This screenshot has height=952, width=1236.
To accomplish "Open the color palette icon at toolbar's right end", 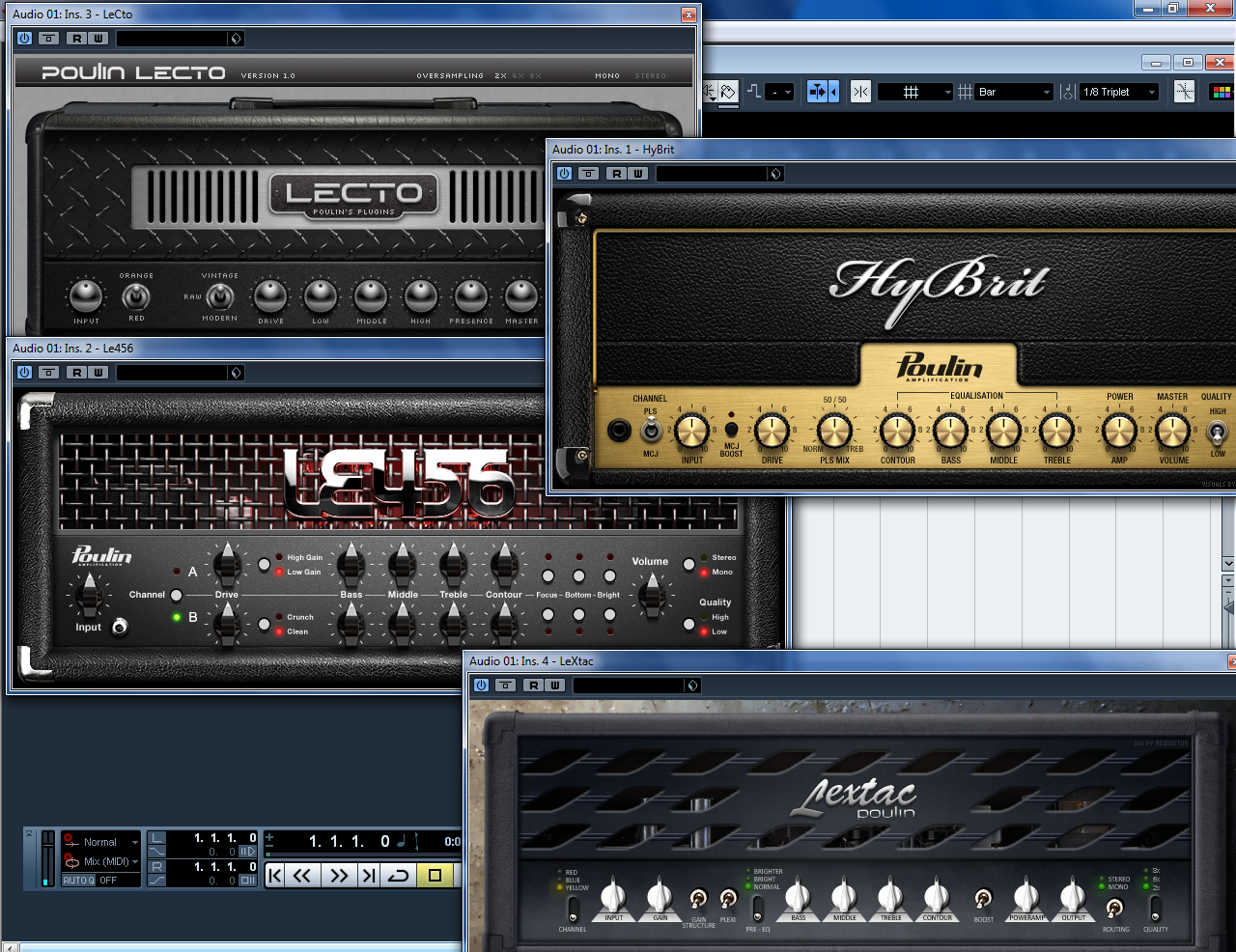I will click(1222, 91).
